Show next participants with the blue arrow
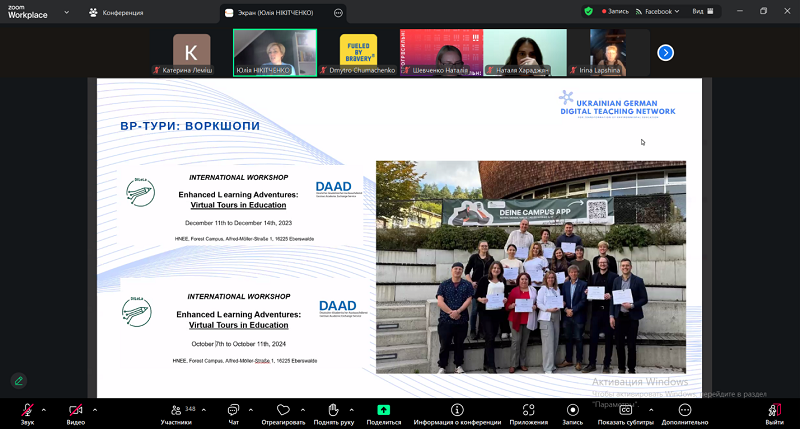 coord(665,53)
